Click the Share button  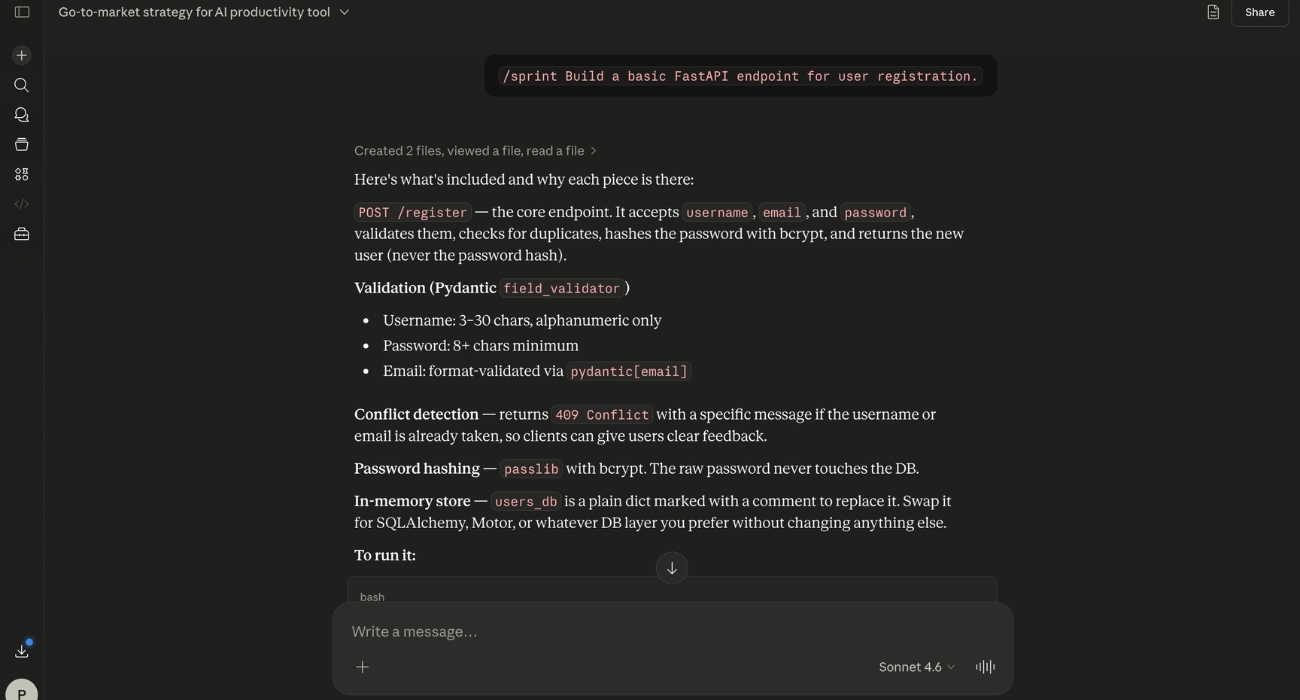tap(1260, 12)
